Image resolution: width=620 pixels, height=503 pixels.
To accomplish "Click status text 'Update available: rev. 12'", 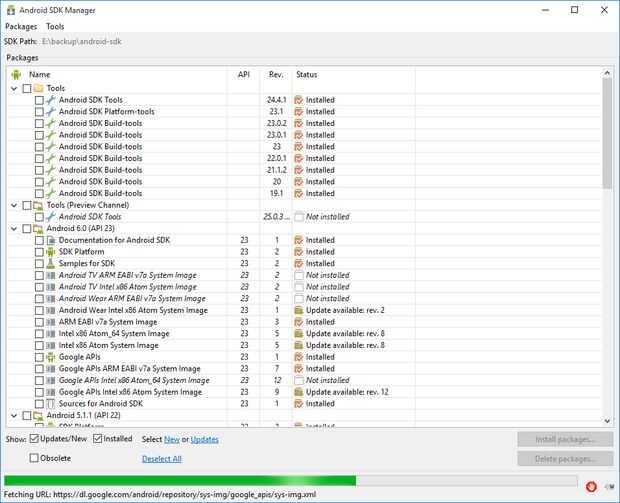I will (x=347, y=392).
